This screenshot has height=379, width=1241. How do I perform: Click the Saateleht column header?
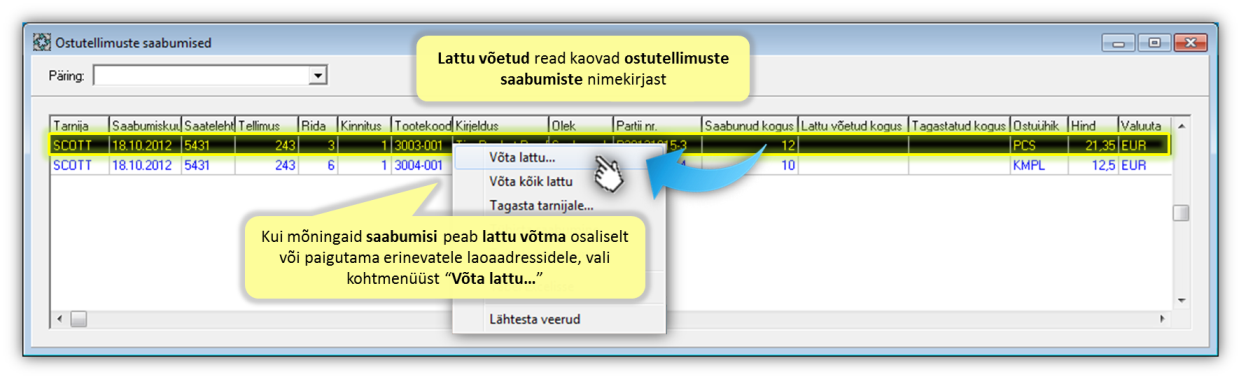[x=208, y=126]
